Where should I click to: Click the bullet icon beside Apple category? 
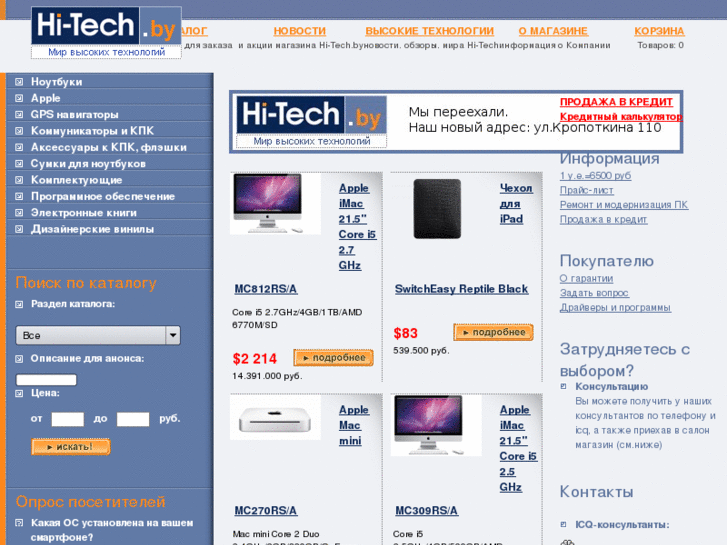(19, 98)
